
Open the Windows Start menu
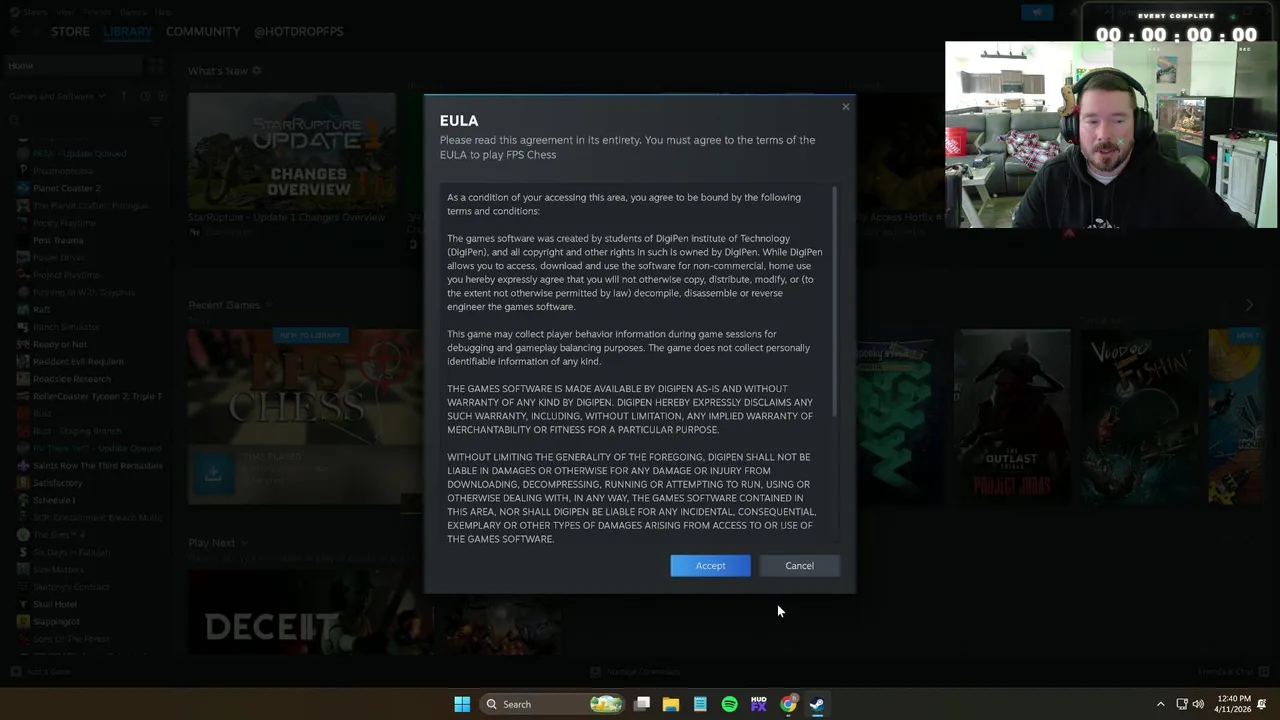coord(462,704)
